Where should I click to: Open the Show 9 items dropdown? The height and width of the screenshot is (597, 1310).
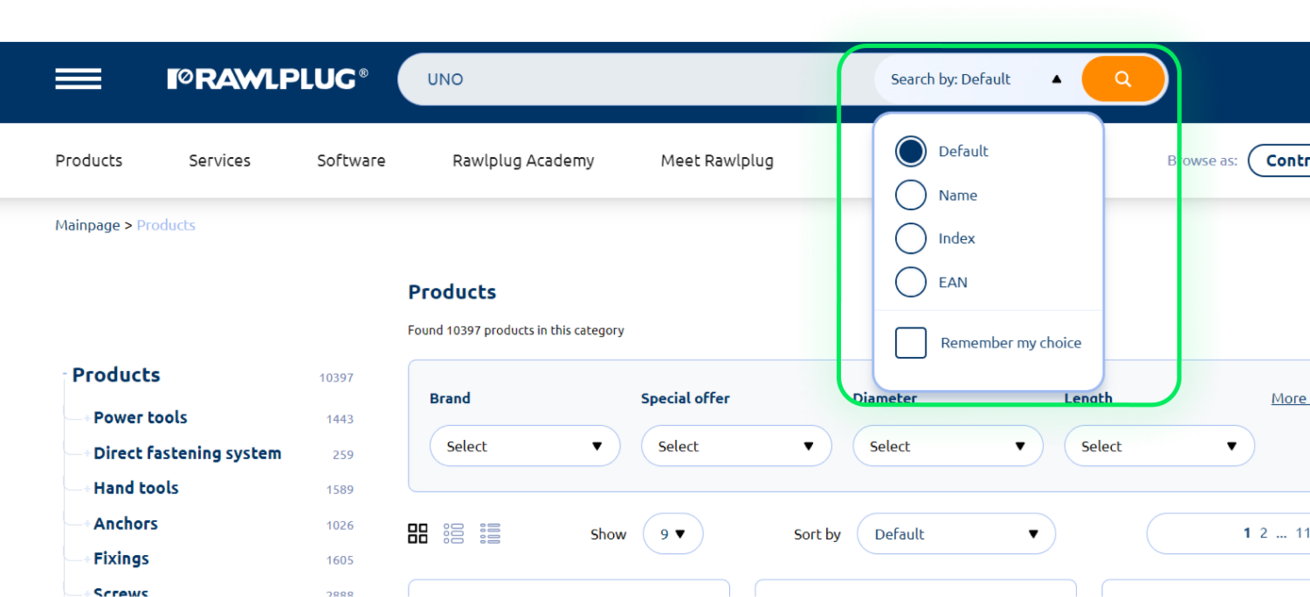673,534
